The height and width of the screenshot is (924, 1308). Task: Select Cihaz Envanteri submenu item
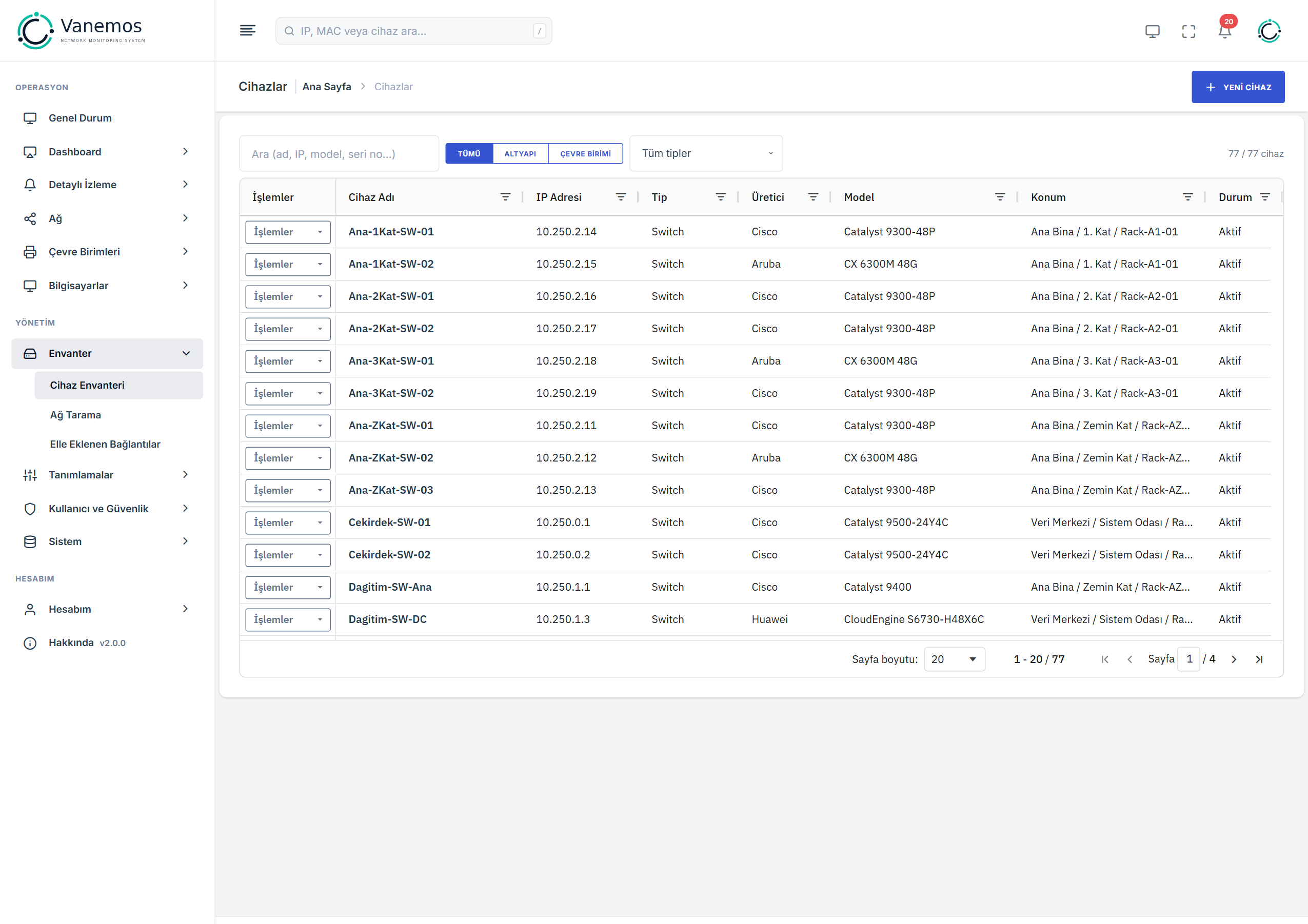click(118, 386)
